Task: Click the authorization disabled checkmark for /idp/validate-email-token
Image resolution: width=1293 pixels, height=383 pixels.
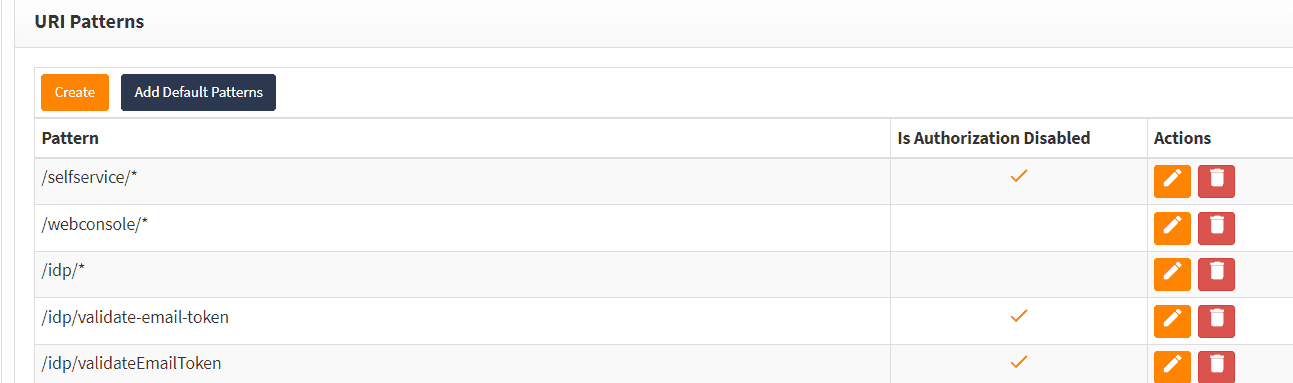Action: [x=1019, y=316]
